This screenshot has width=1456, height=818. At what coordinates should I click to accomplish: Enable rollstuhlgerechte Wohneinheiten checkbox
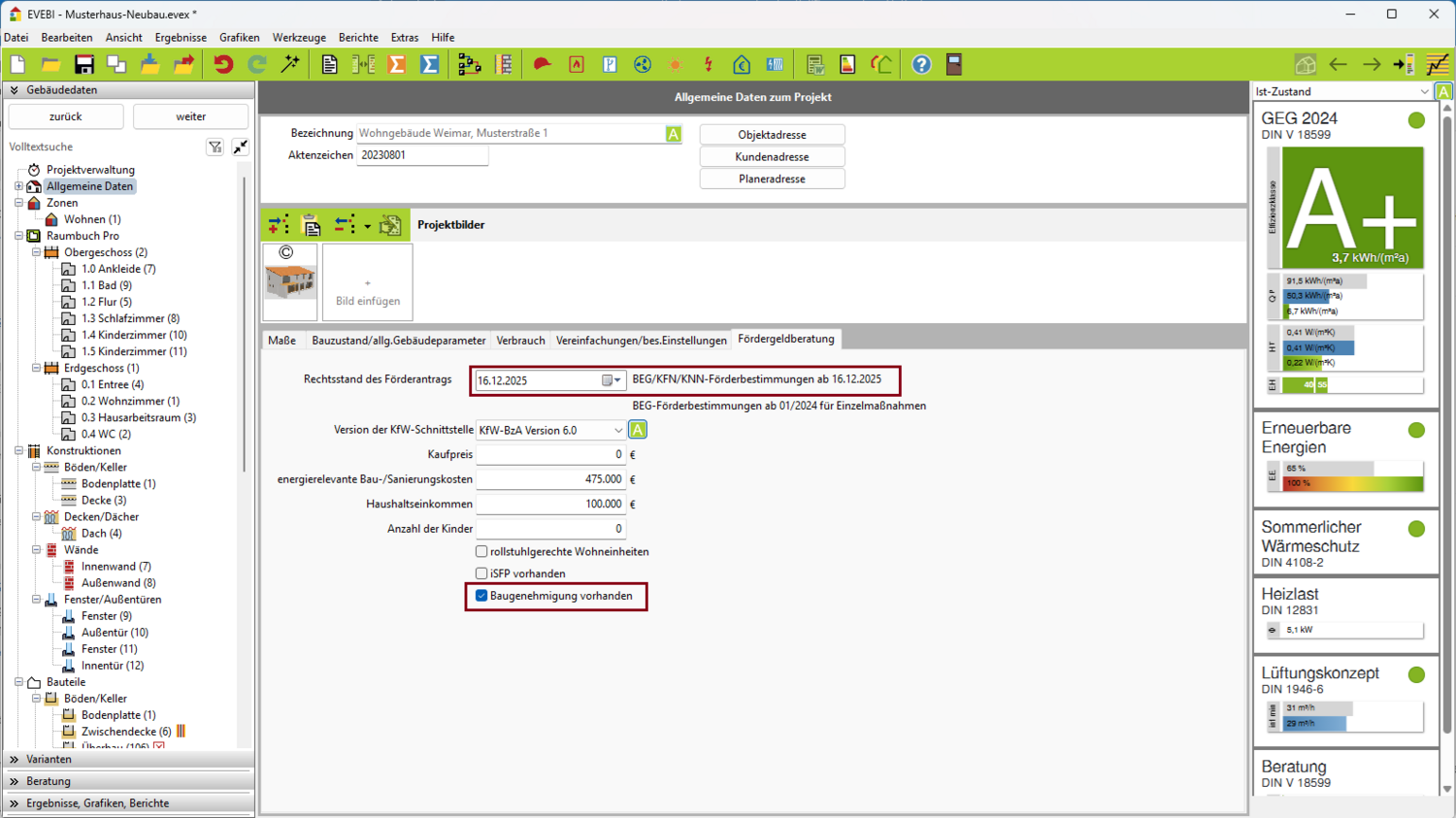coord(481,552)
